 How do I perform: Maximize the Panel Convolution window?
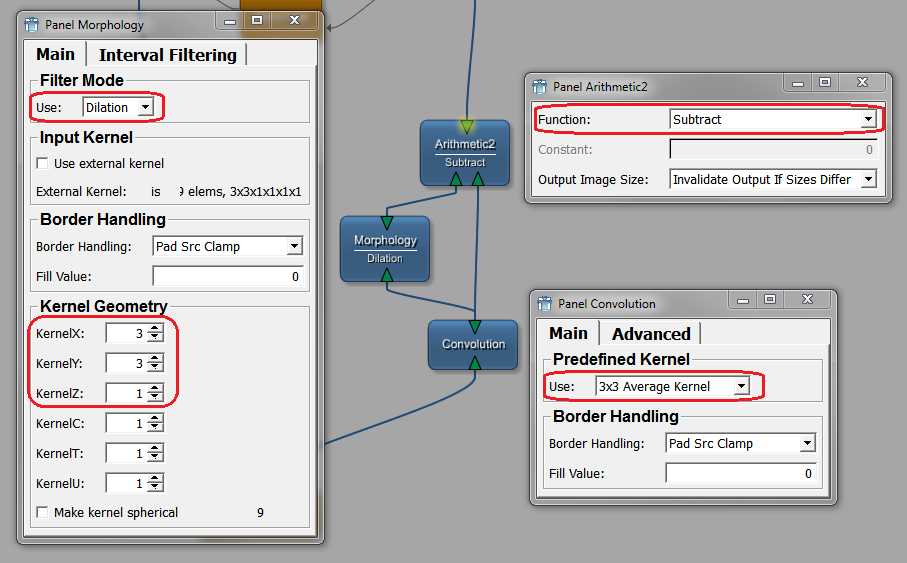[x=769, y=299]
